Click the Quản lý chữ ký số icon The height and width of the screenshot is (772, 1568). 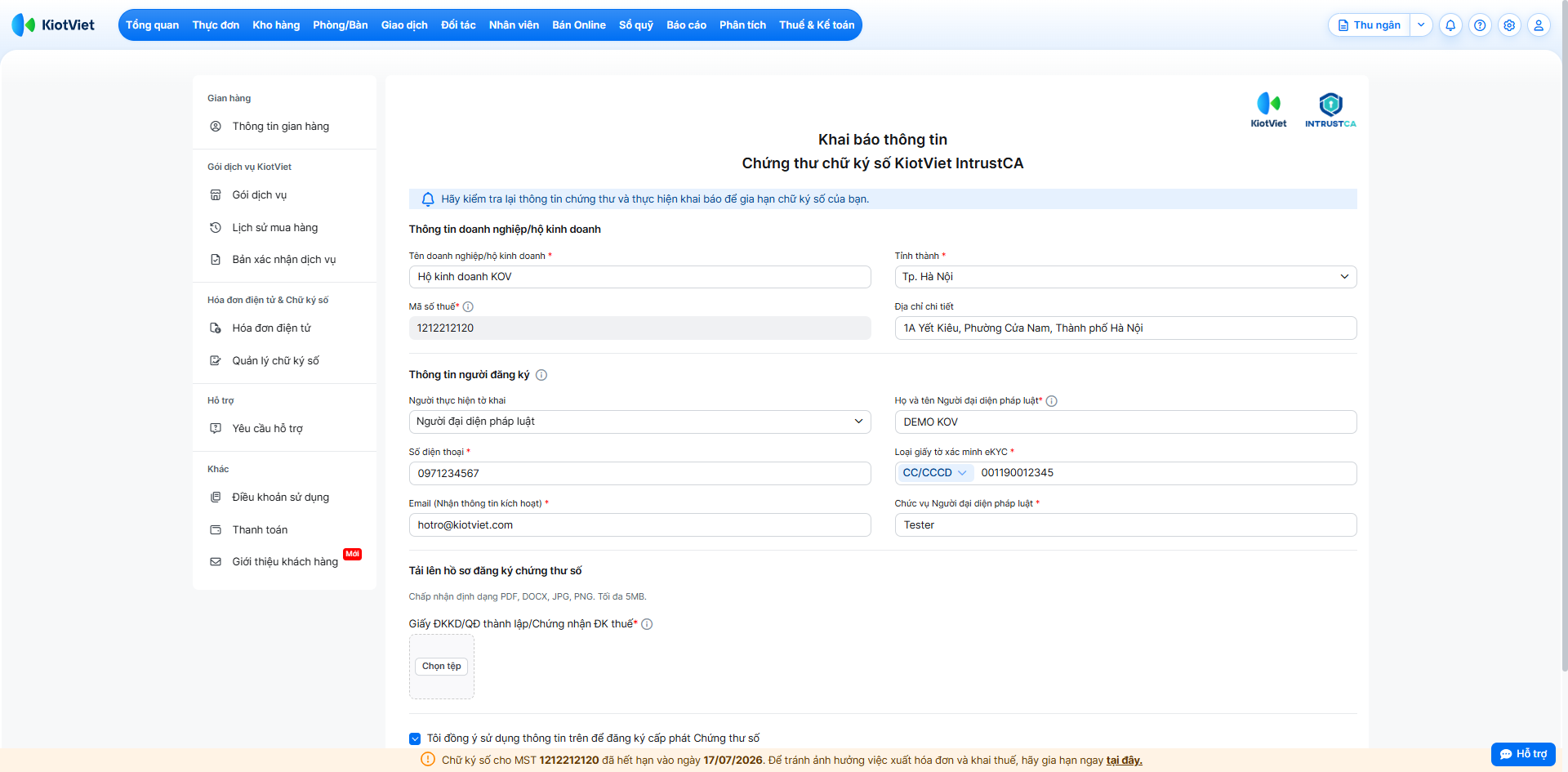click(216, 361)
